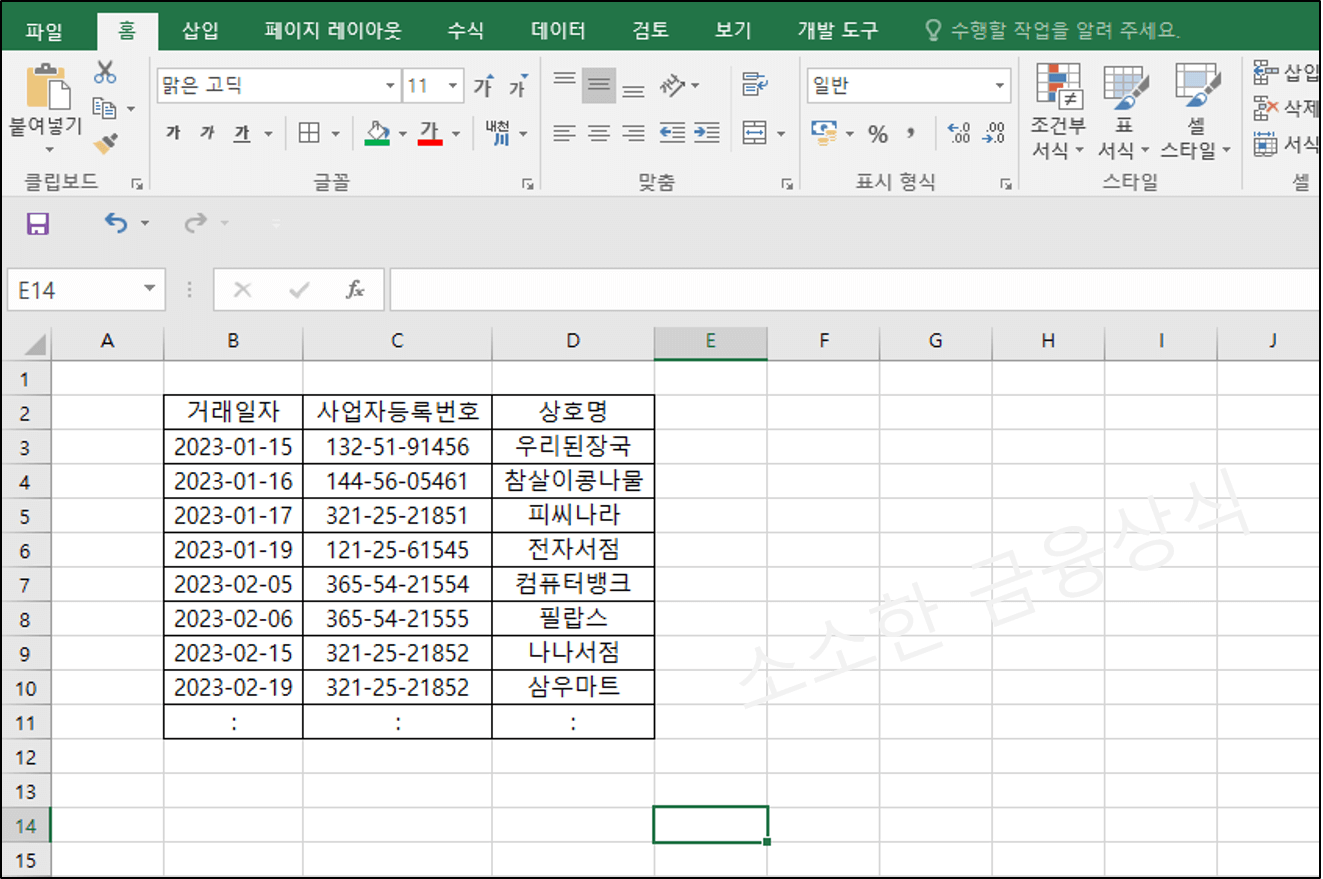This screenshot has width=1323, height=879.
Task: Toggle bold formatting (가)
Action: [172, 133]
